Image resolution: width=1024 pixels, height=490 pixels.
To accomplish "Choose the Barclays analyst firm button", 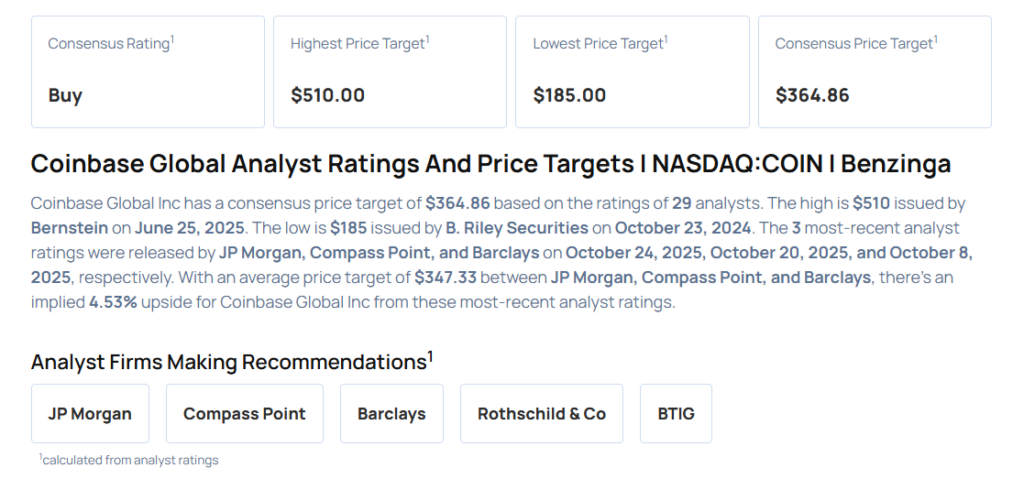I will pyautogui.click(x=391, y=413).
